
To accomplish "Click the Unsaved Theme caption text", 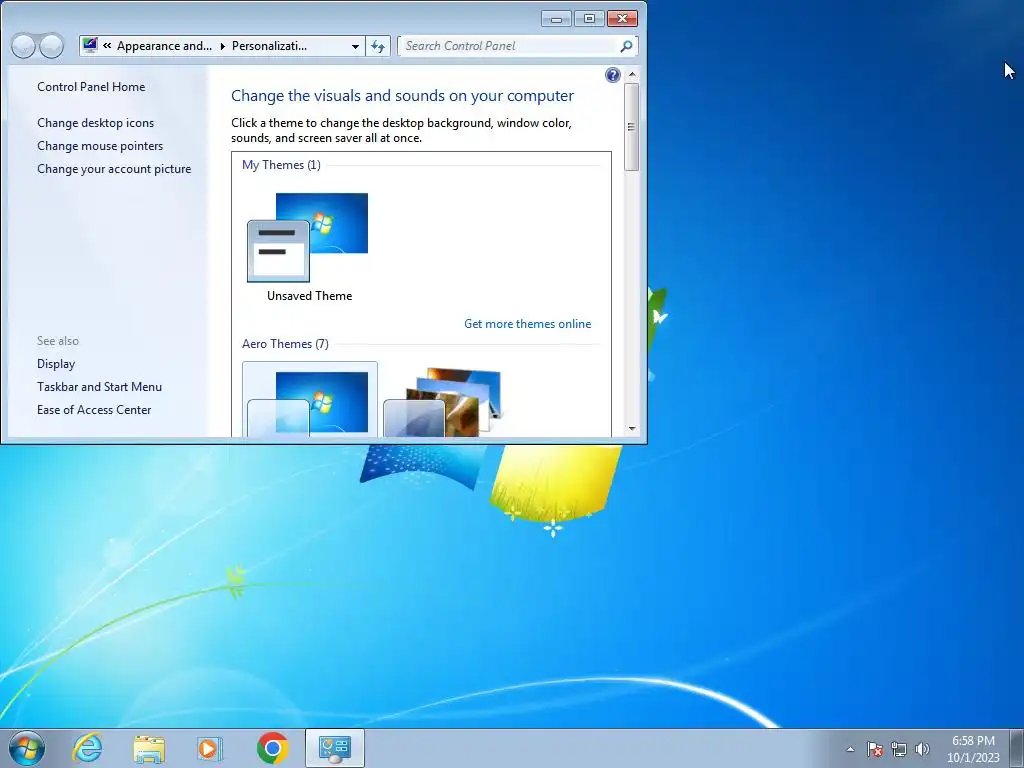I will click(x=310, y=296).
